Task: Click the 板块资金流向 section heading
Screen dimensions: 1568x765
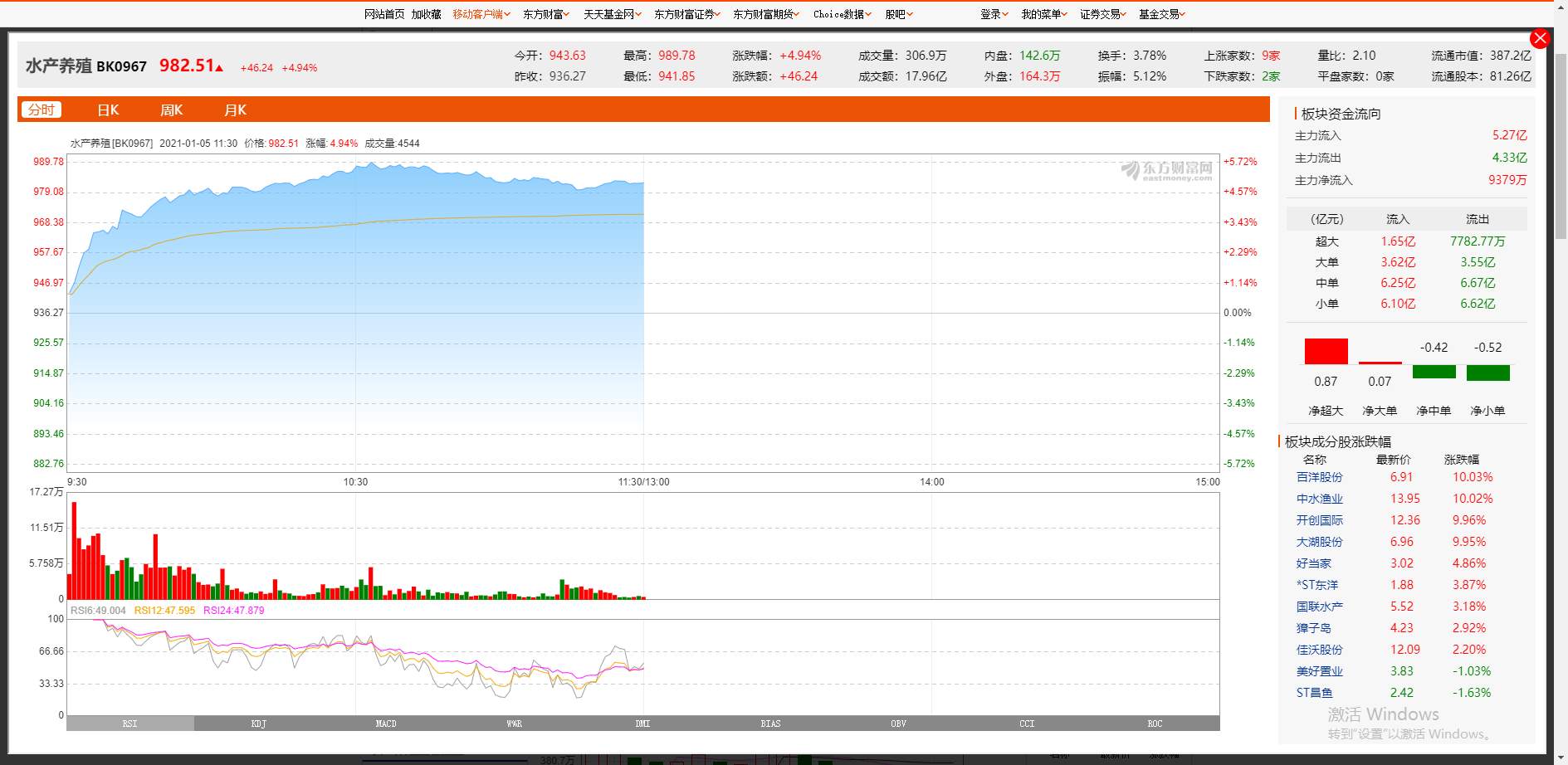Action: 1341,114
